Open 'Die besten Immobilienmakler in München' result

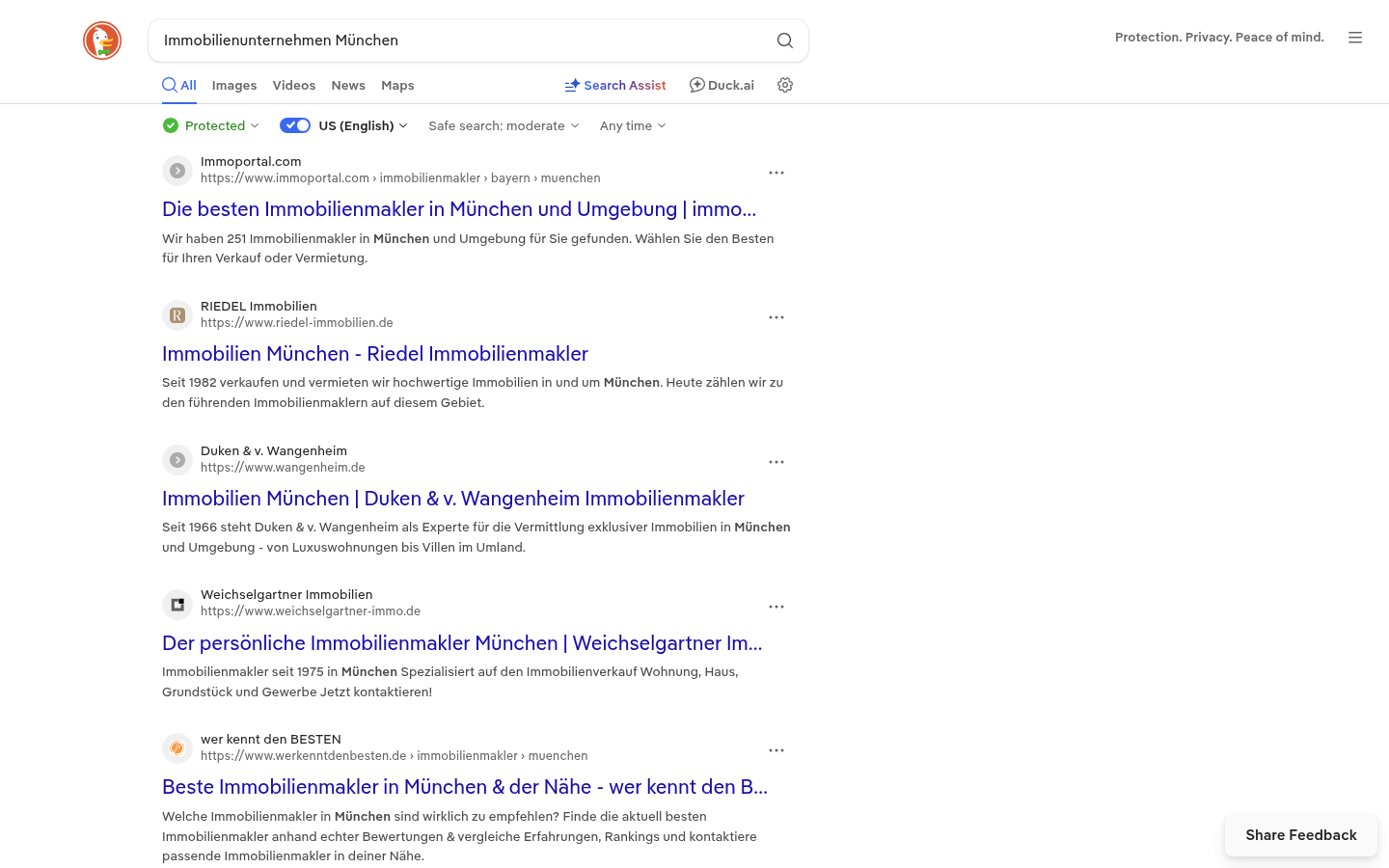point(459,209)
